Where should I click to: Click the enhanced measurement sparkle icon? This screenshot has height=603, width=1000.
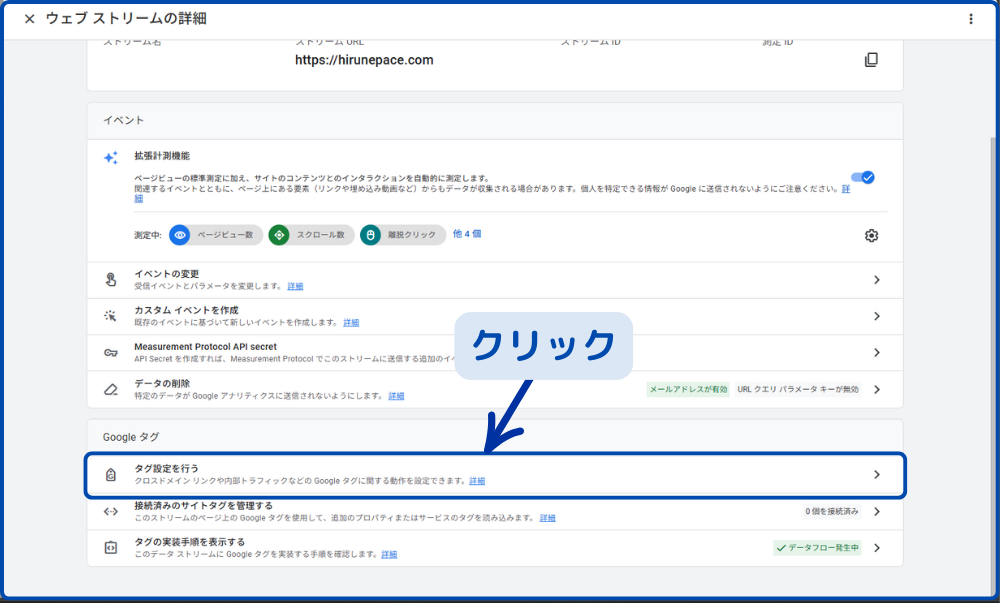click(x=111, y=158)
